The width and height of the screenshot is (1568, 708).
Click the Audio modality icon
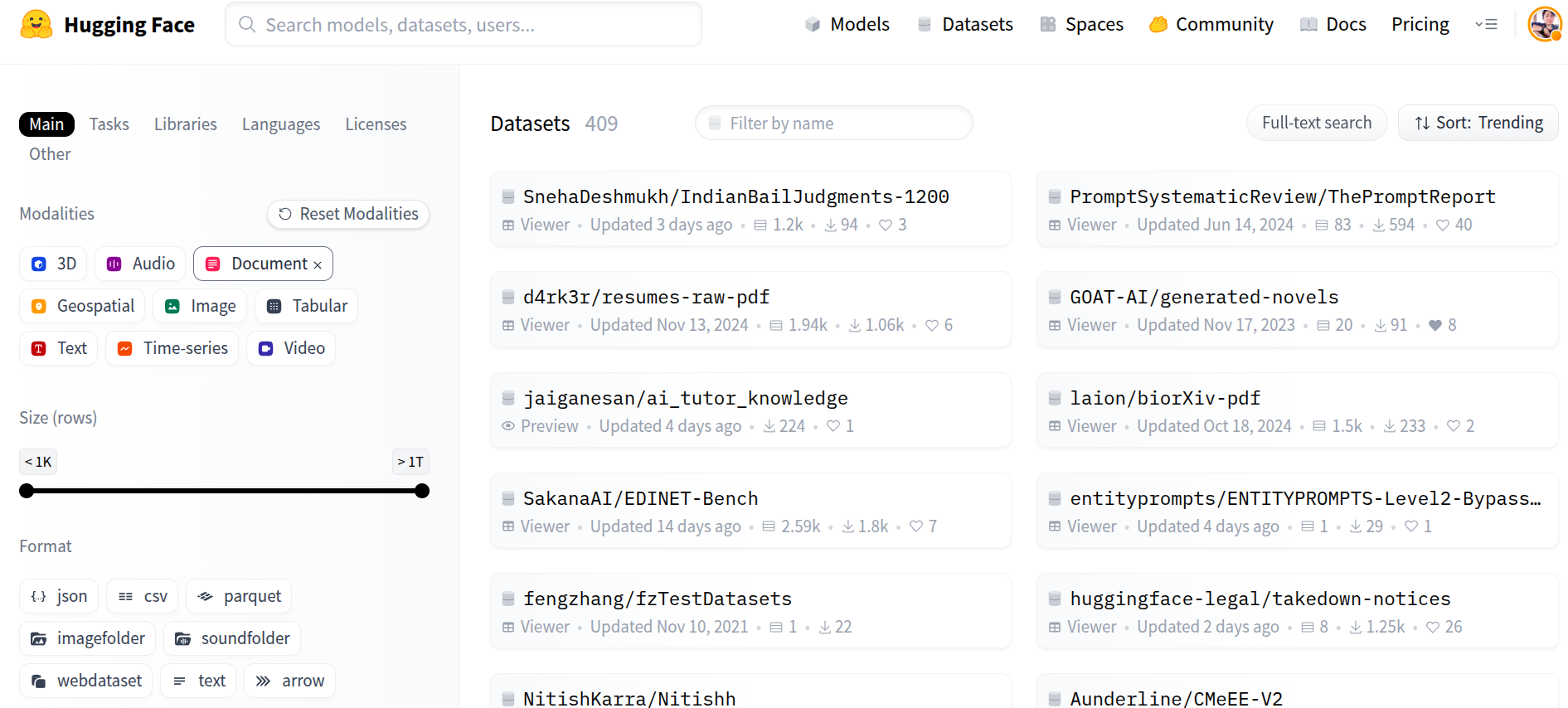pyautogui.click(x=114, y=264)
